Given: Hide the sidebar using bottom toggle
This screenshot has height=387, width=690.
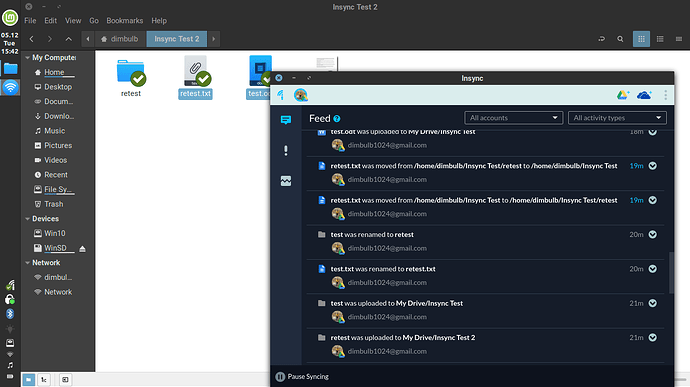Looking at the screenshot, I should tap(65, 380).
